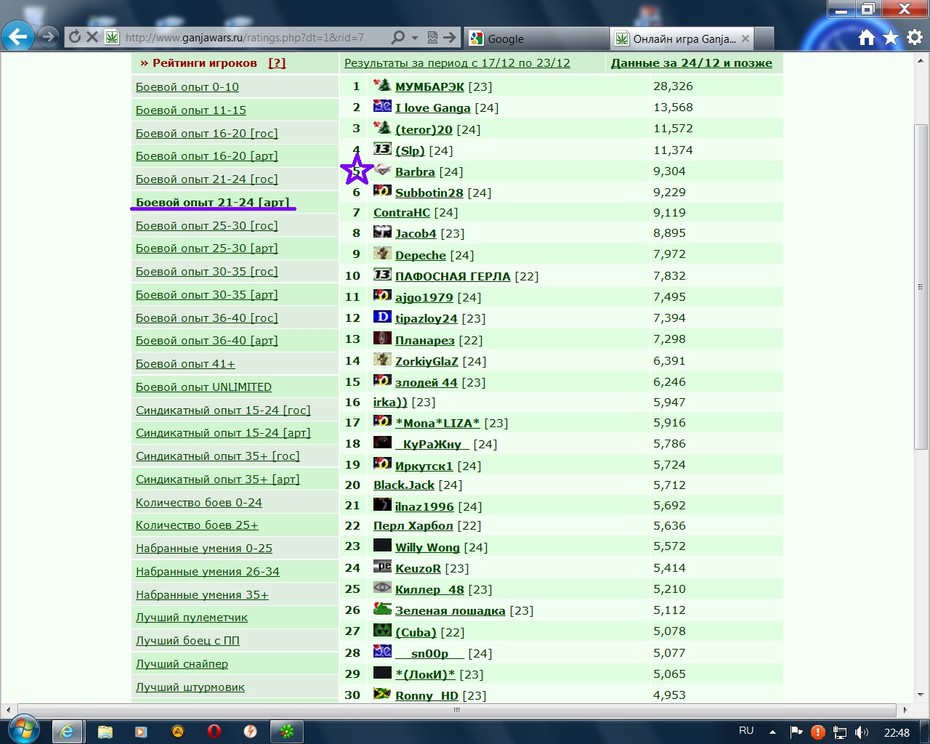Screen dimensions: 930x744
Task: Click the [?] help link beside Рейтинги игроков
Action: [277, 63]
